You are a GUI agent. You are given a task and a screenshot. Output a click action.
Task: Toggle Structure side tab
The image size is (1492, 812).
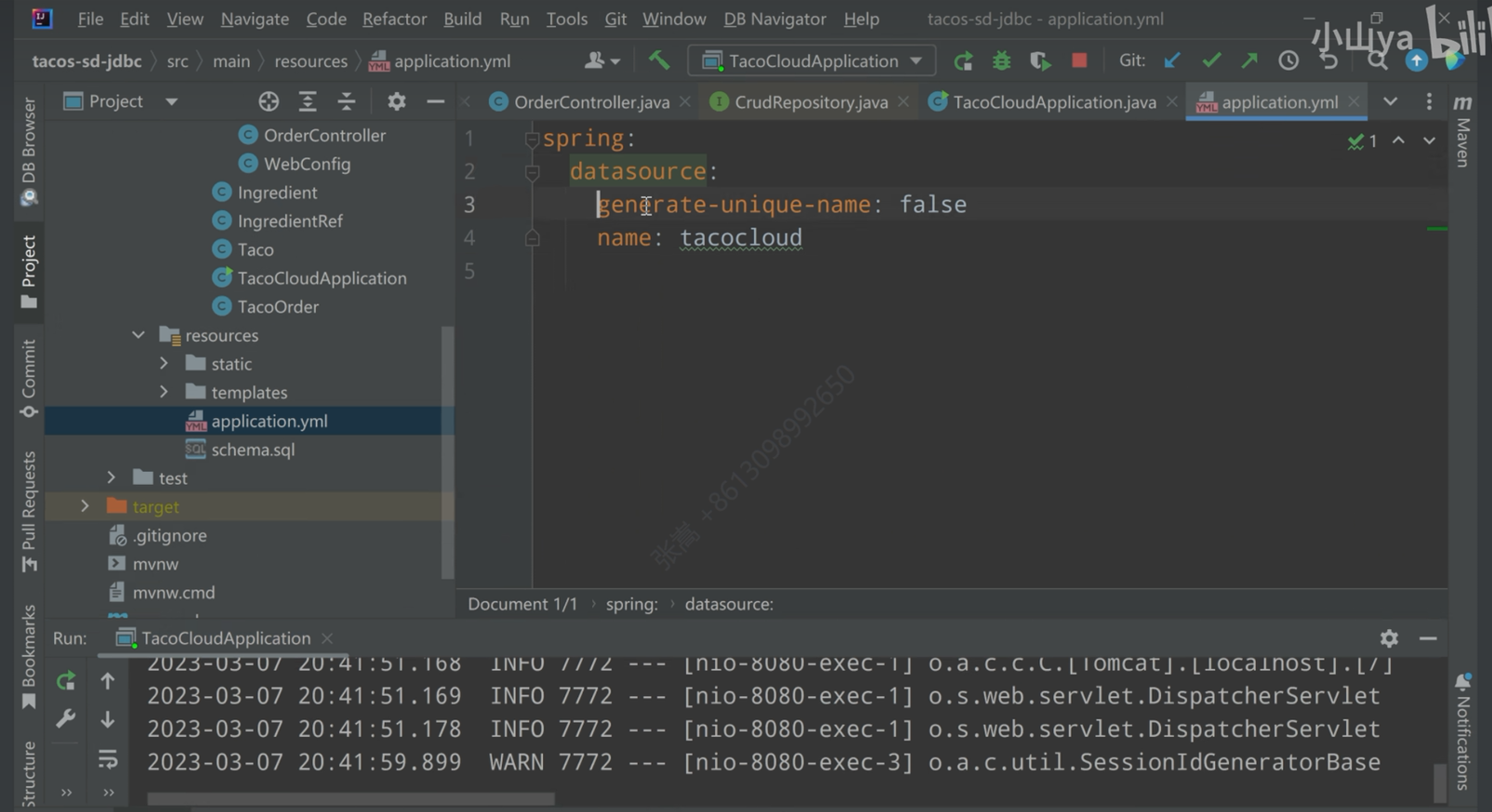29,773
